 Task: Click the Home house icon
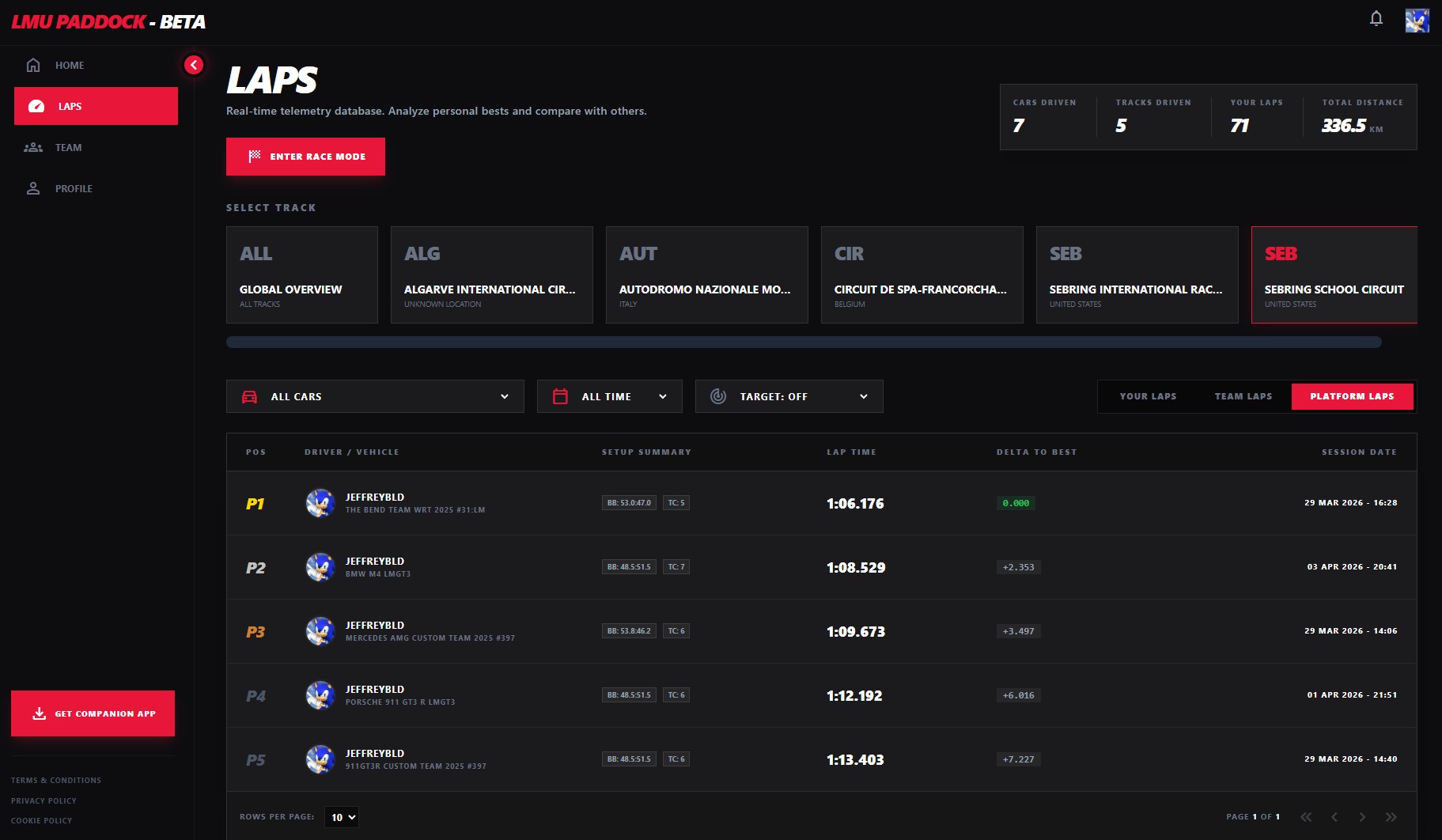[33, 66]
